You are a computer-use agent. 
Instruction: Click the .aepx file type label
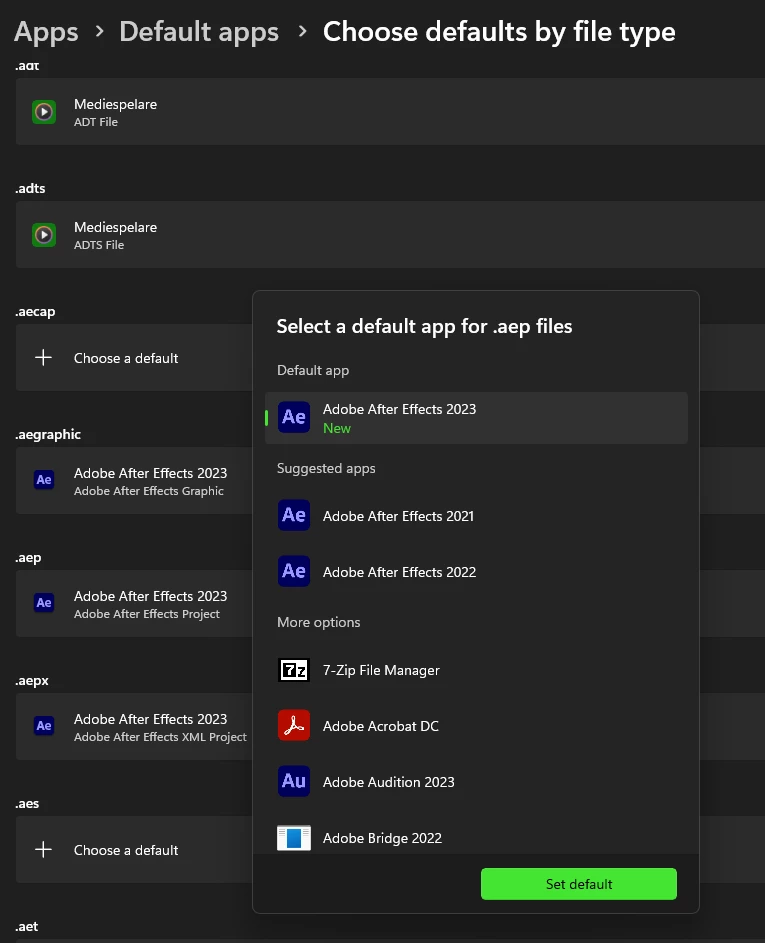click(31, 681)
